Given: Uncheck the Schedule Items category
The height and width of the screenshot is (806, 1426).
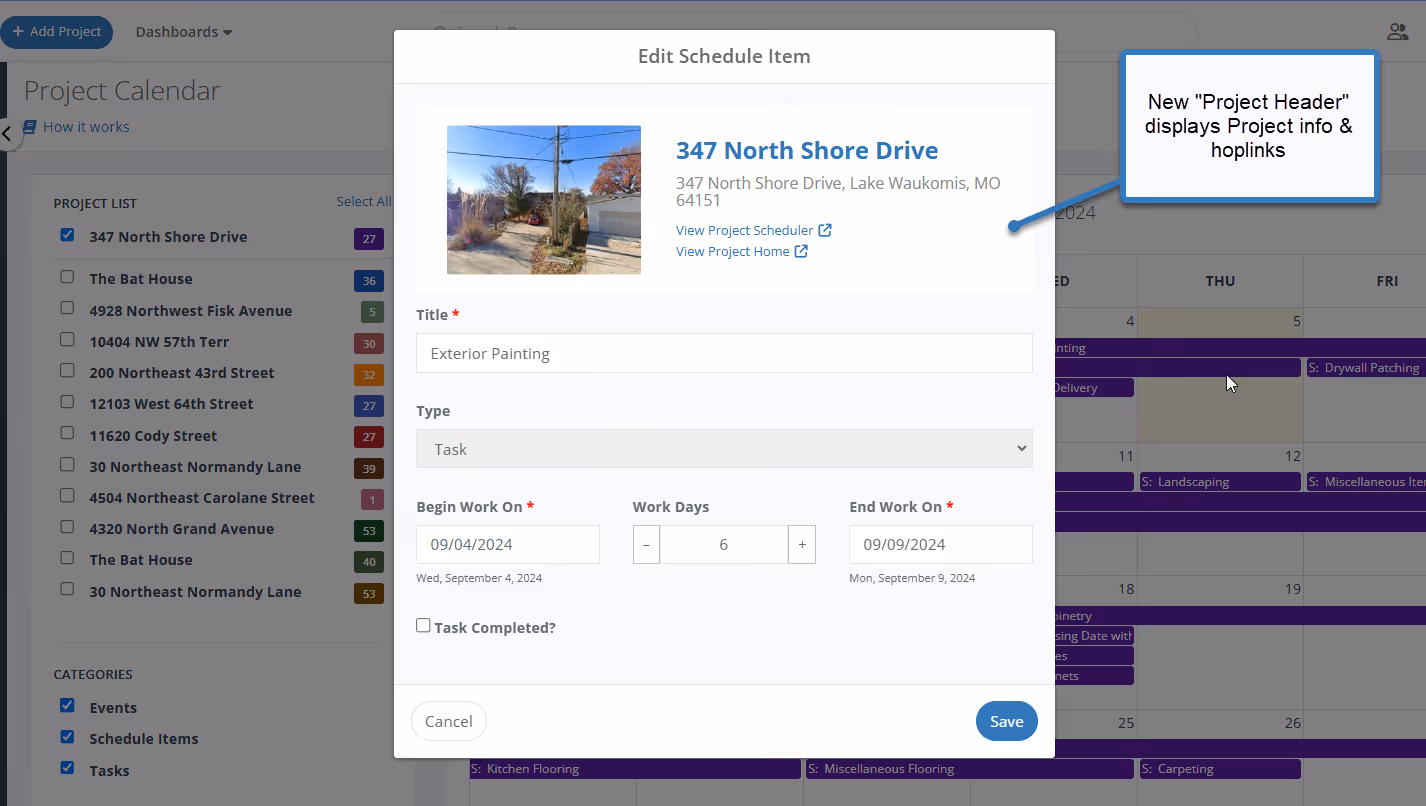Looking at the screenshot, I should (x=67, y=737).
